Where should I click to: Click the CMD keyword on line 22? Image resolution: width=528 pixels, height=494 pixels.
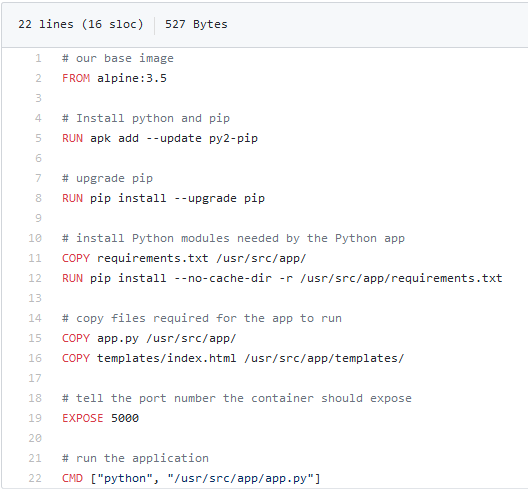[72, 478]
